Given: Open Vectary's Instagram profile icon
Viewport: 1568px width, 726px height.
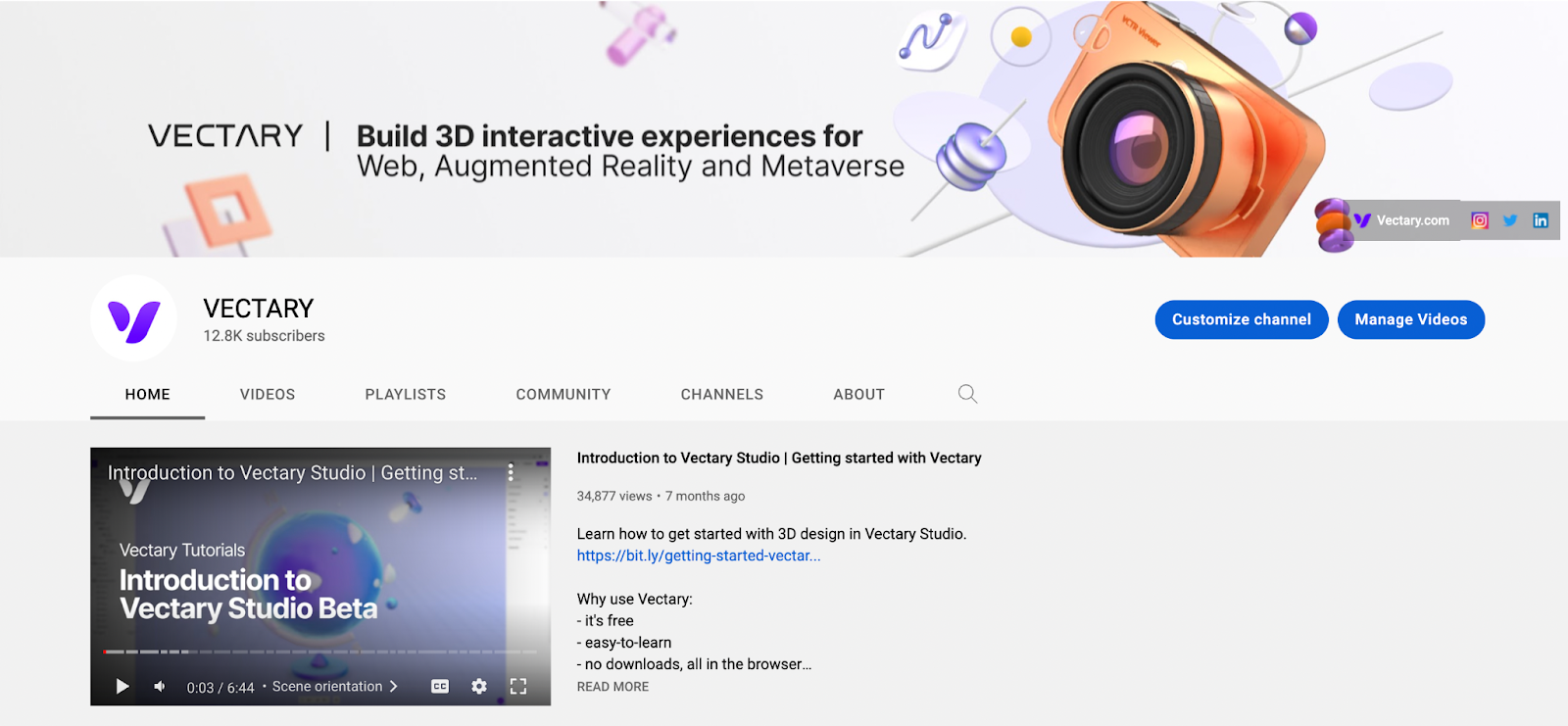Looking at the screenshot, I should [x=1480, y=220].
